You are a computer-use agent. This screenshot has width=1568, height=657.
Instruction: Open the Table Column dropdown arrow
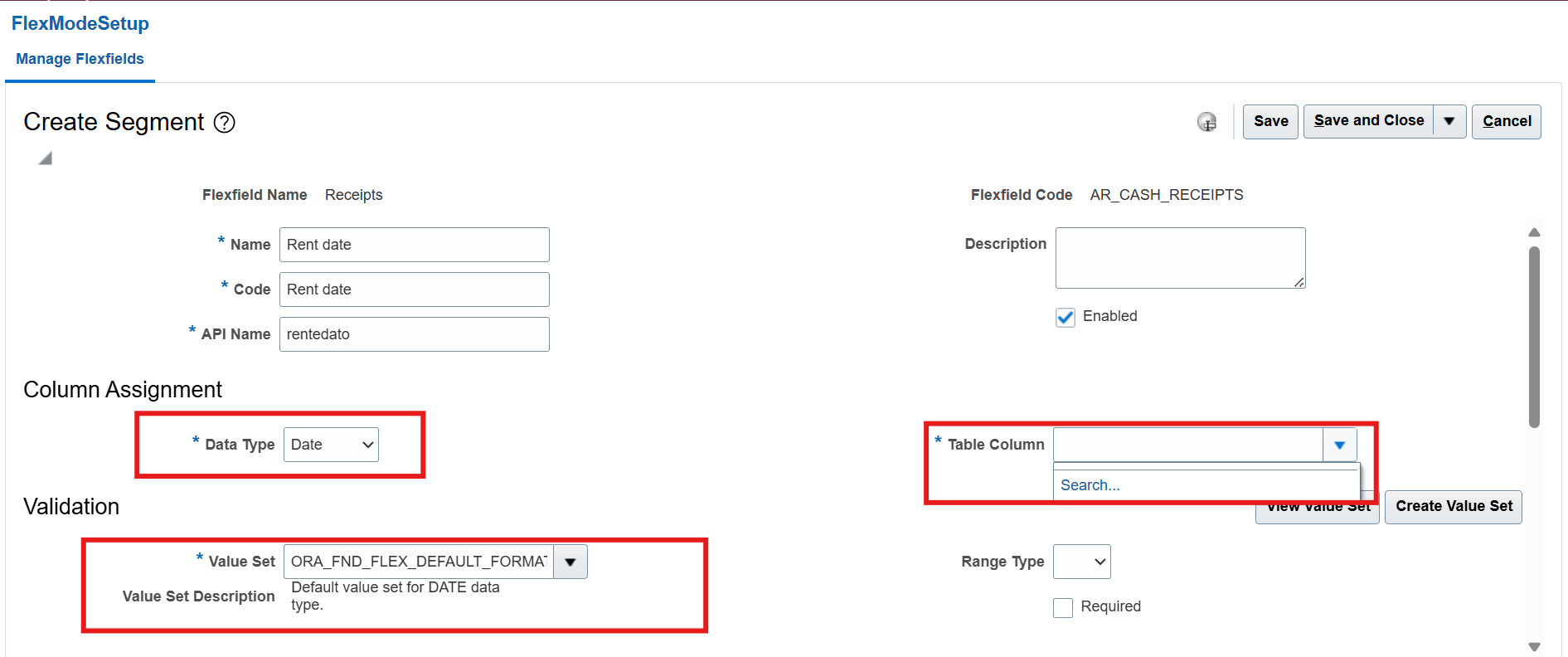(x=1340, y=445)
